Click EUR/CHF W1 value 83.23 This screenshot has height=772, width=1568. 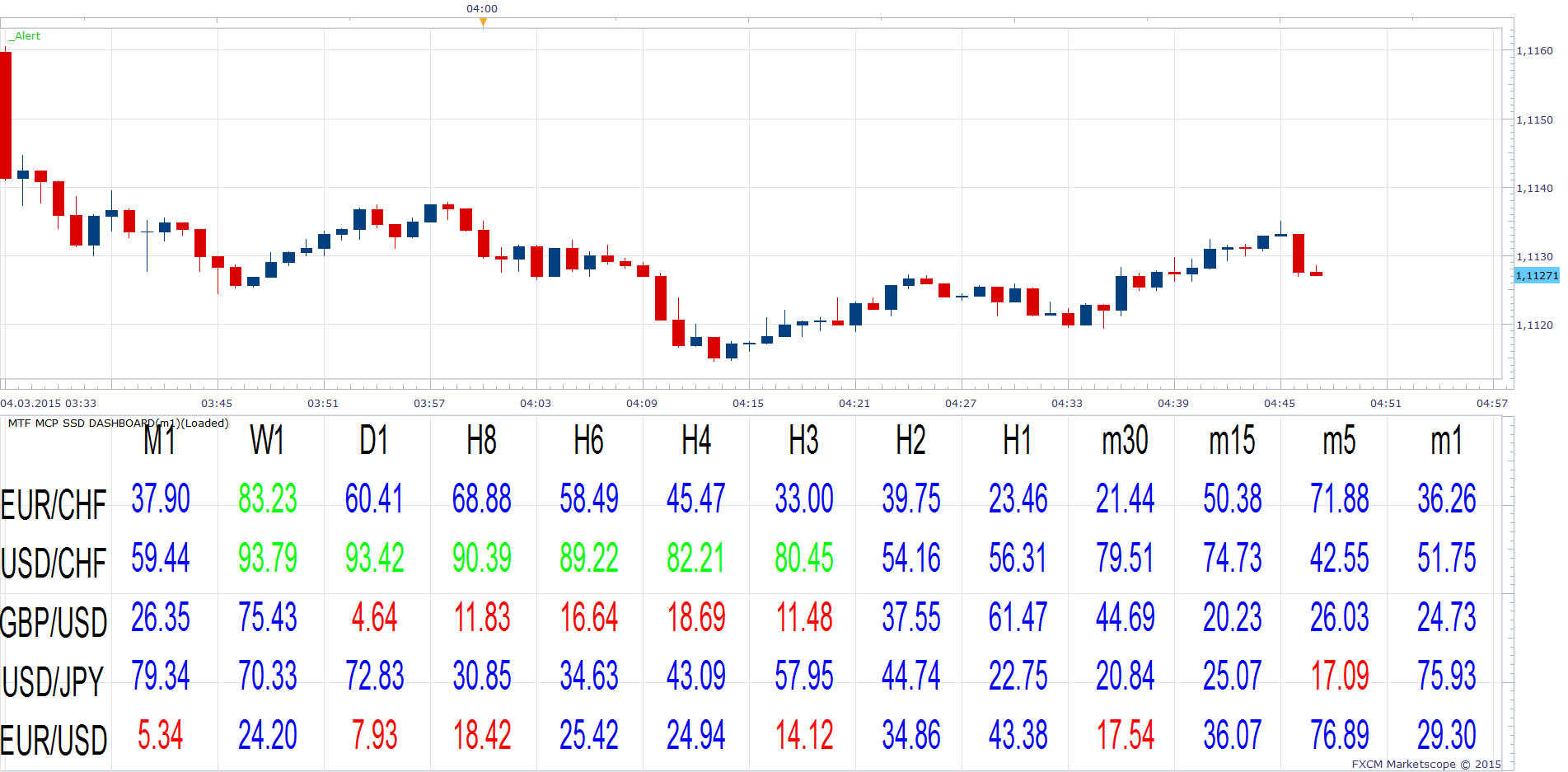[x=268, y=499]
